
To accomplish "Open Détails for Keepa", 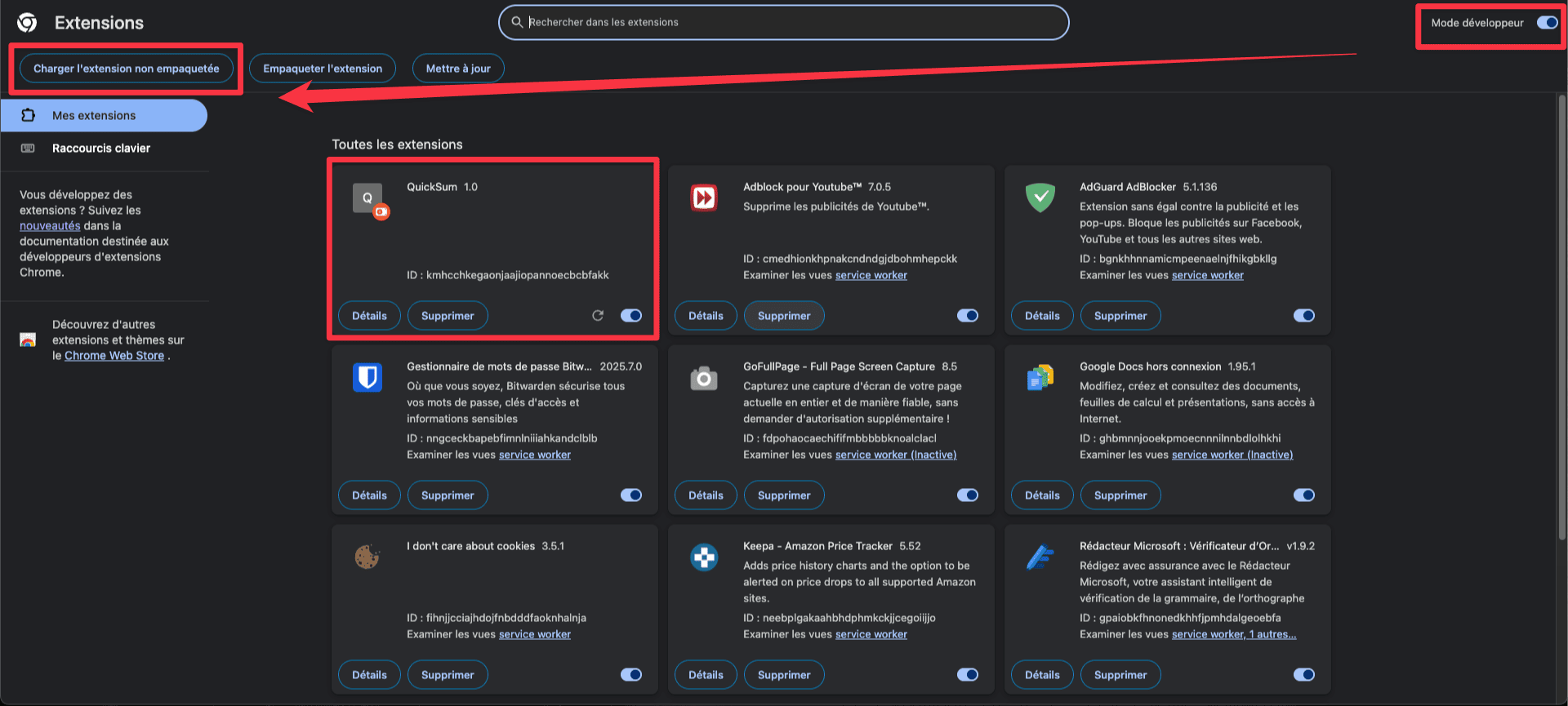I will click(x=706, y=675).
